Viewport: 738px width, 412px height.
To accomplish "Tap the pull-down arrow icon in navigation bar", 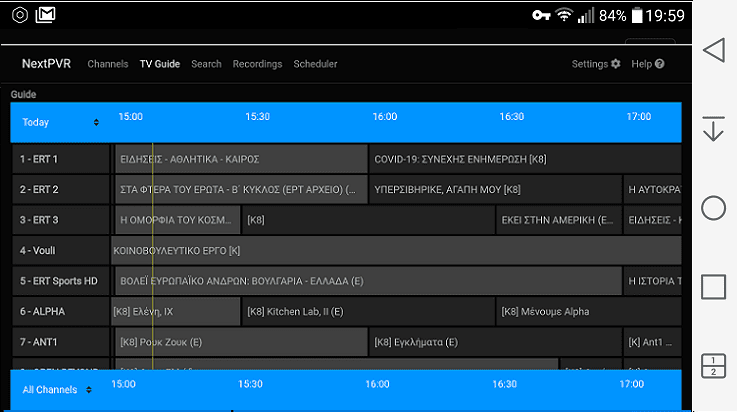I will [x=714, y=129].
